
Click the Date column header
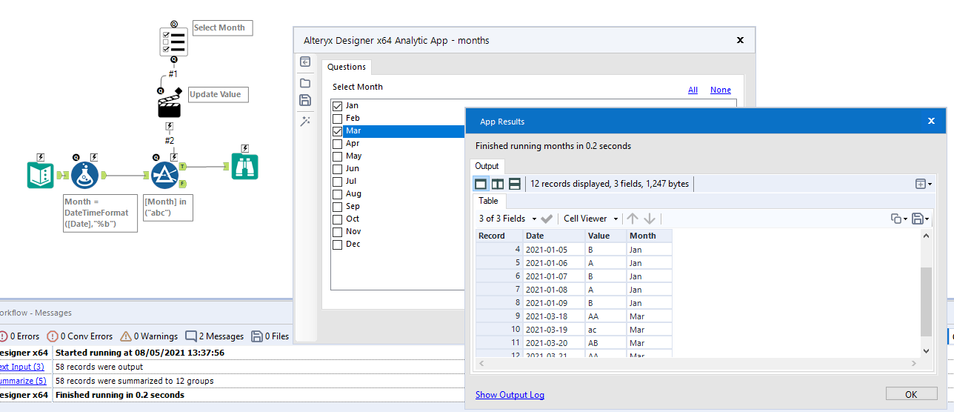coord(554,236)
